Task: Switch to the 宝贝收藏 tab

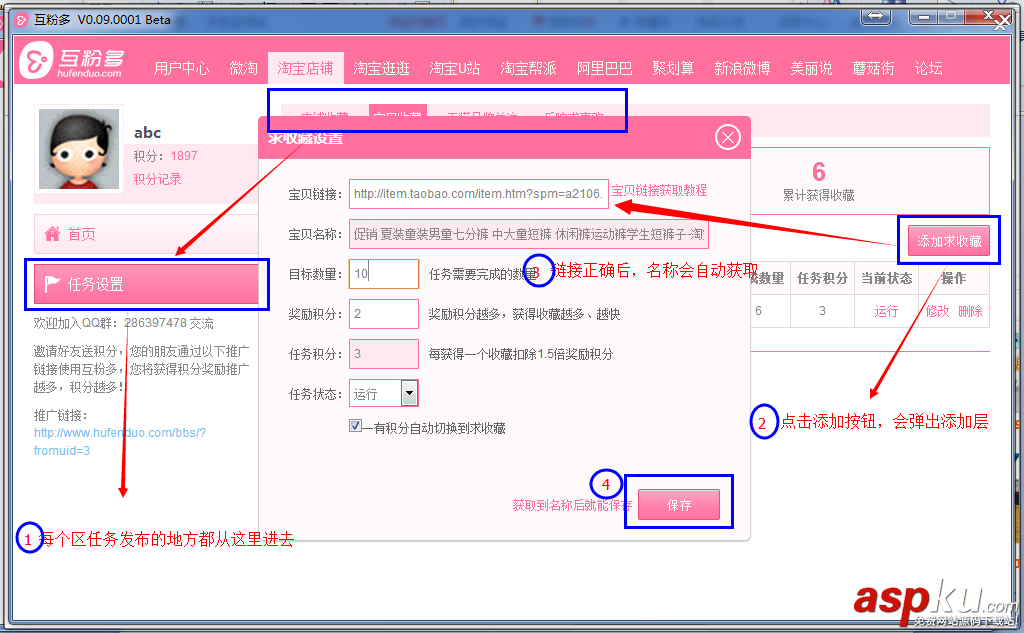Action: pos(399,112)
